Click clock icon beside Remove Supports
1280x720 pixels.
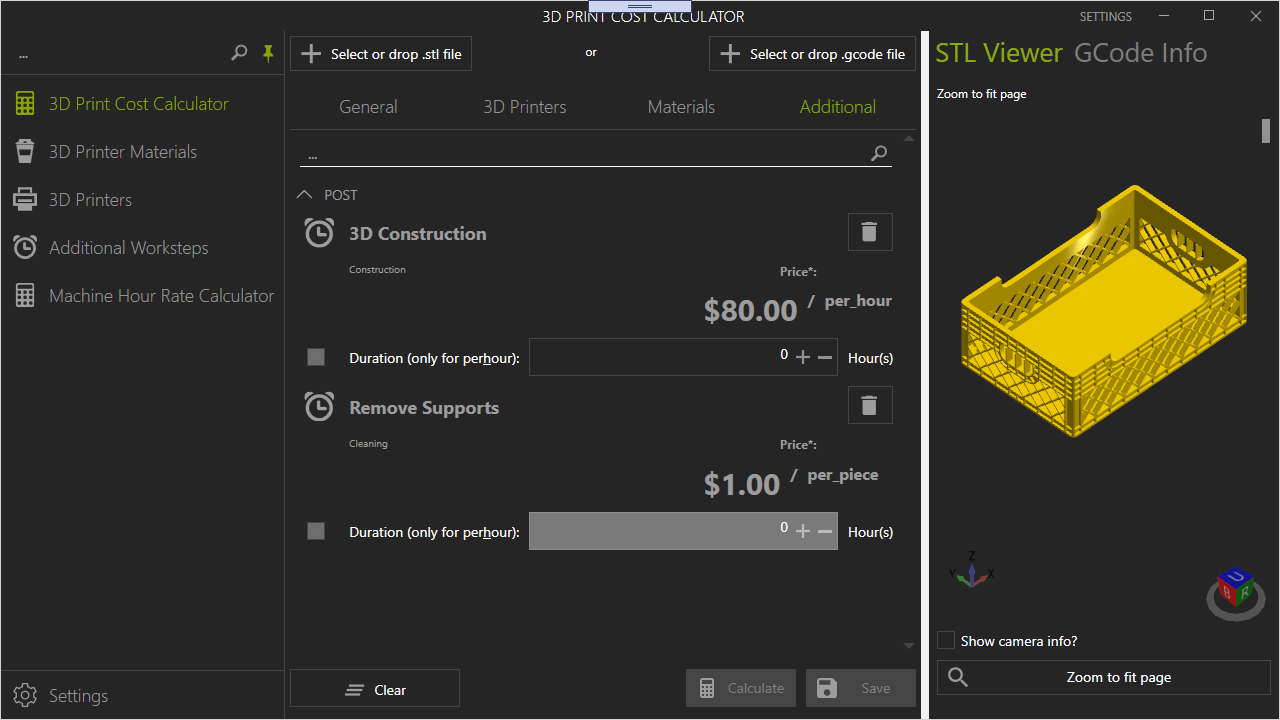click(319, 407)
